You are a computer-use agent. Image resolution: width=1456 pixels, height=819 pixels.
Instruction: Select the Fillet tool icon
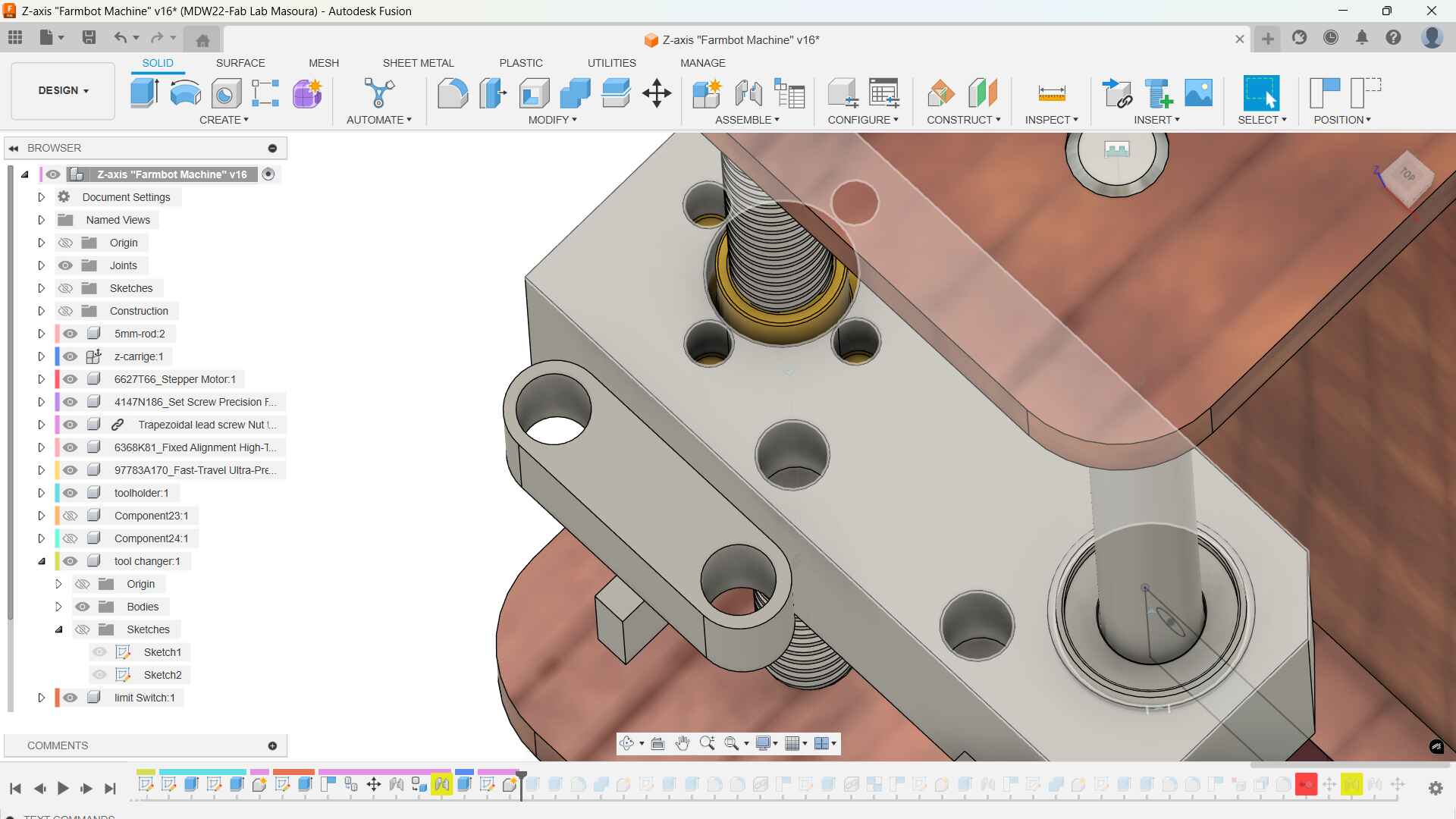tap(453, 93)
